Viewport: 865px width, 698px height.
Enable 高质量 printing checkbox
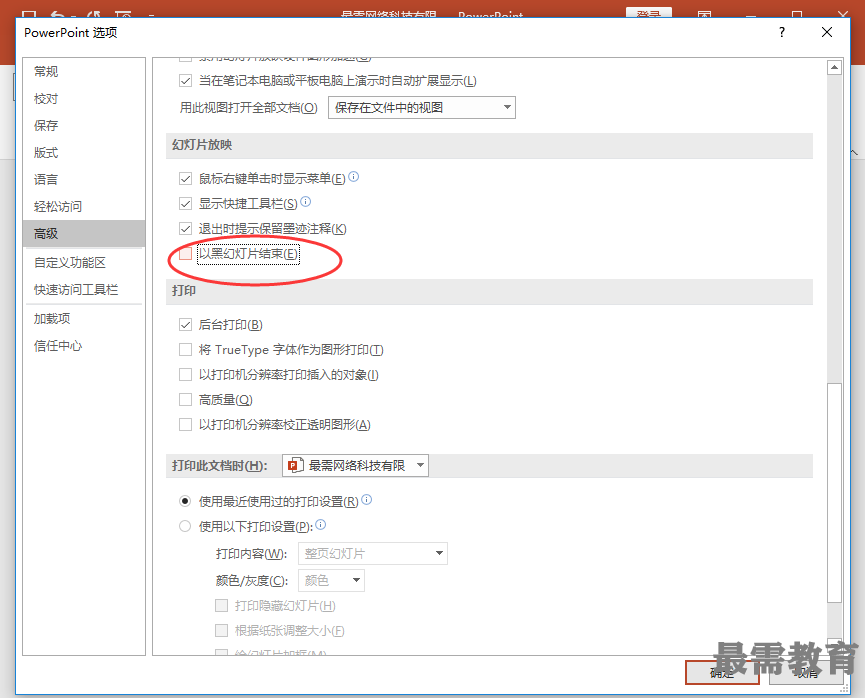point(185,399)
